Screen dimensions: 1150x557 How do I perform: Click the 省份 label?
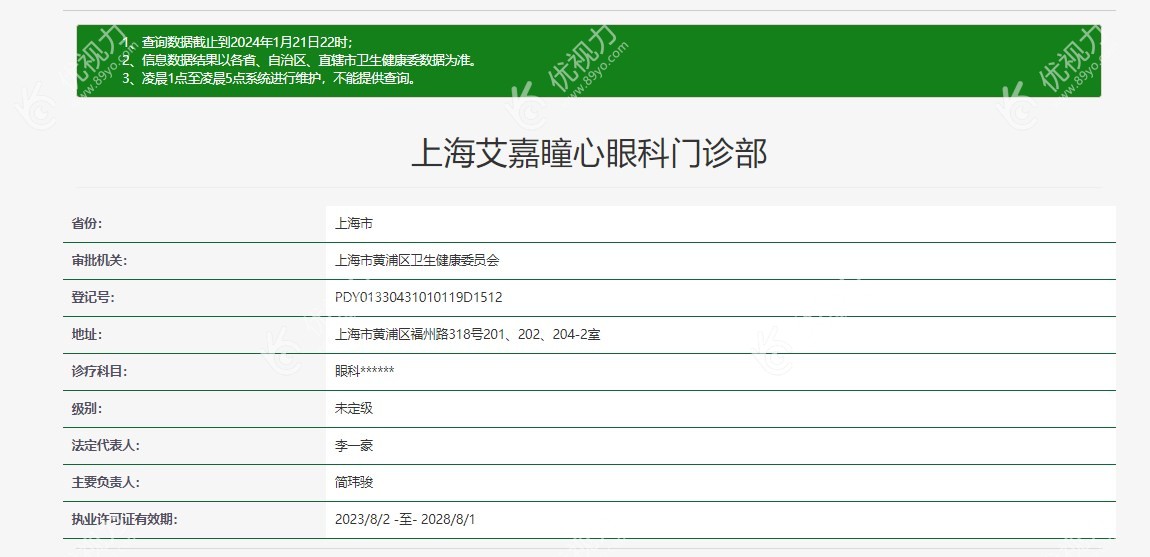tap(87, 224)
